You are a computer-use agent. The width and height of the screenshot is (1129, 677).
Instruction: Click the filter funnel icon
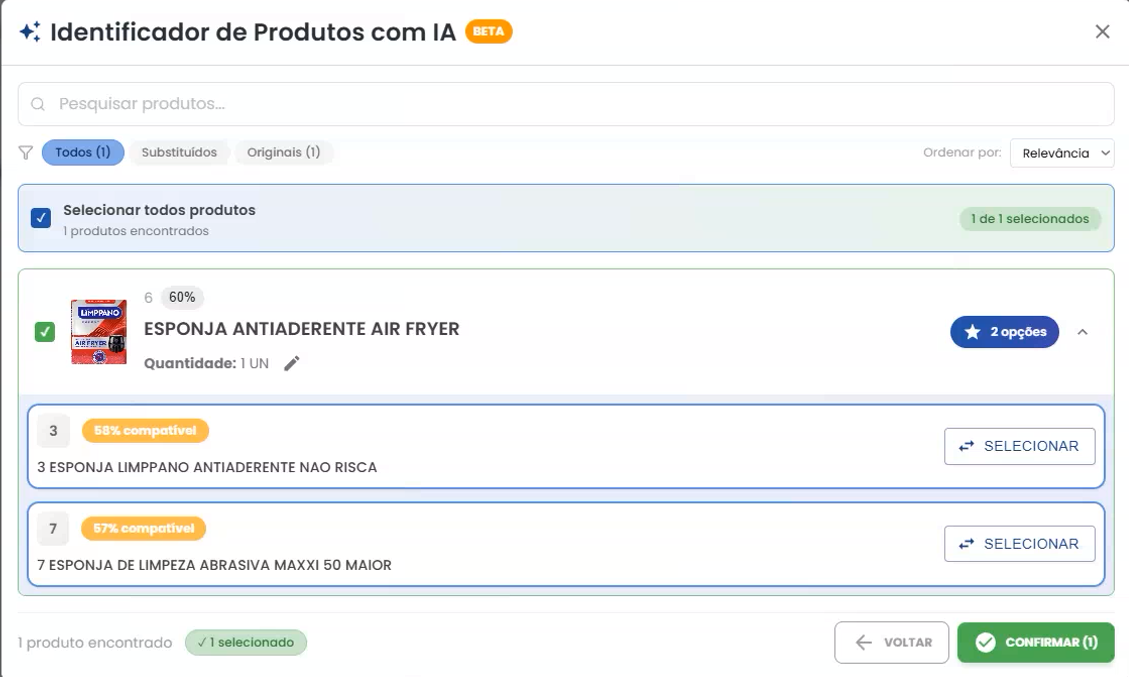(26, 153)
